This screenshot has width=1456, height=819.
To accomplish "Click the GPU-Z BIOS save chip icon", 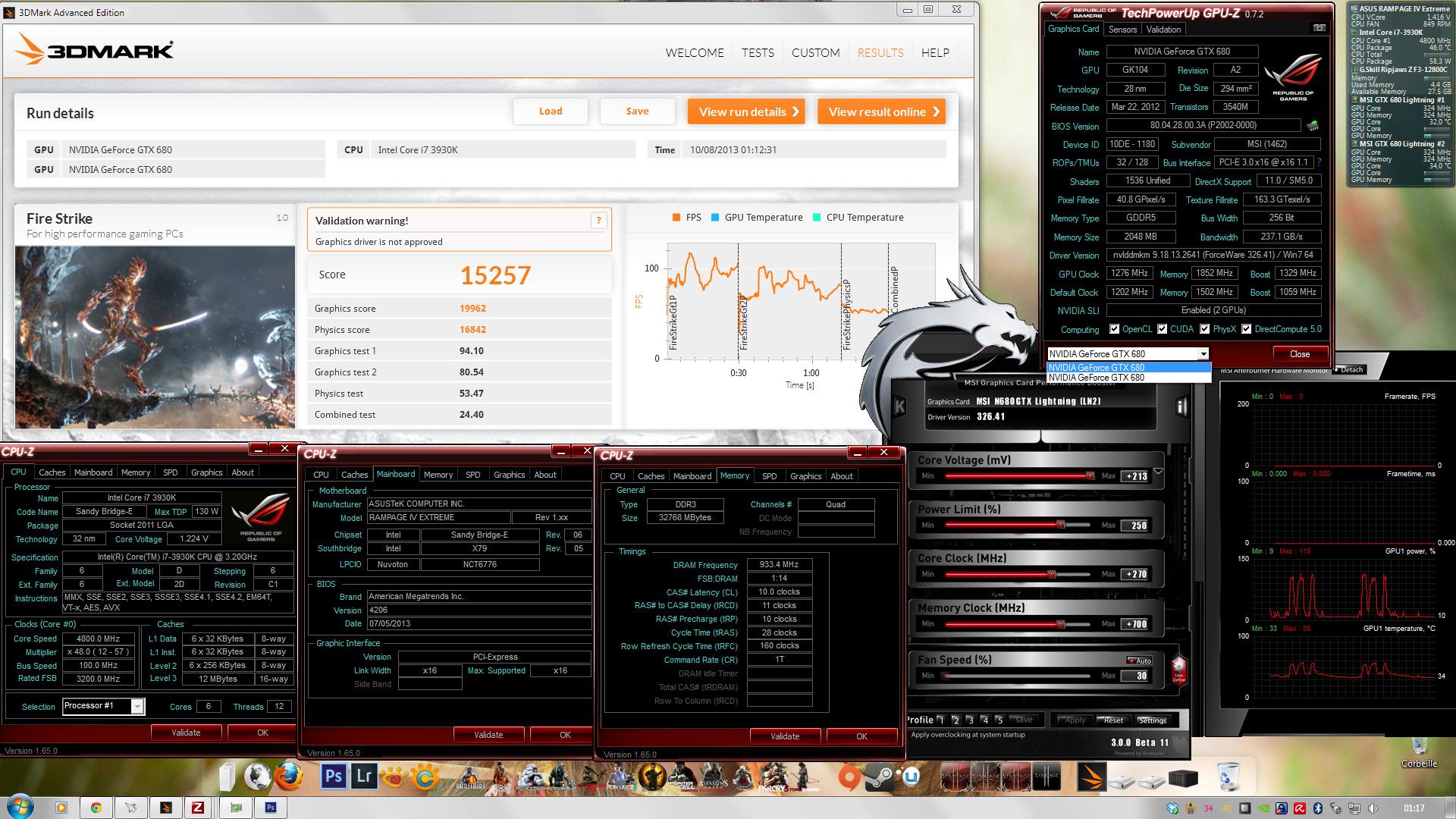I will click(1312, 126).
